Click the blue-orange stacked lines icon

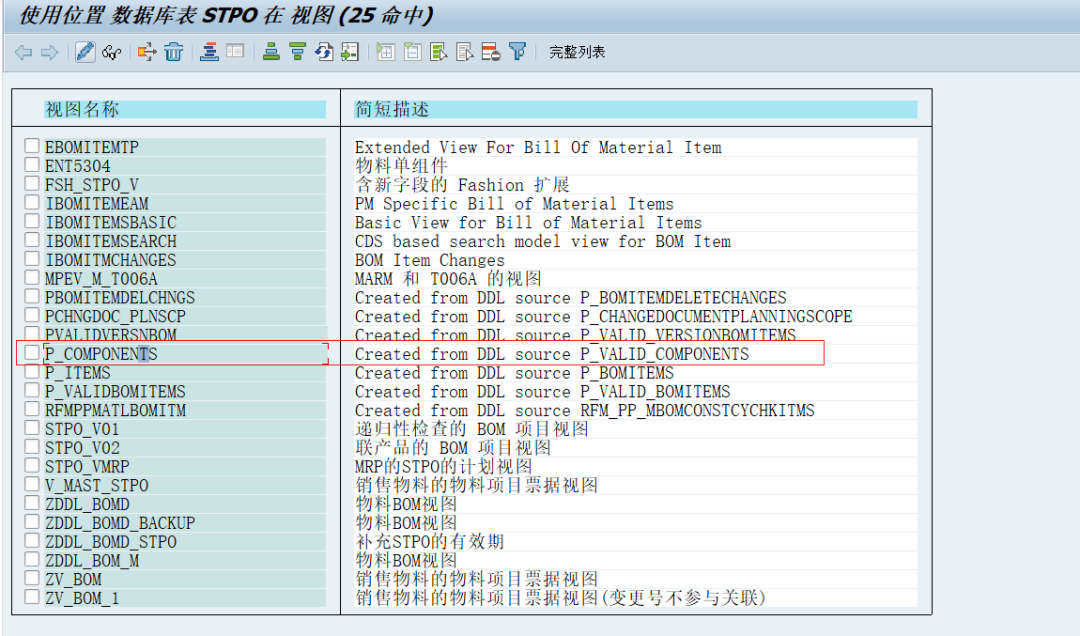209,52
